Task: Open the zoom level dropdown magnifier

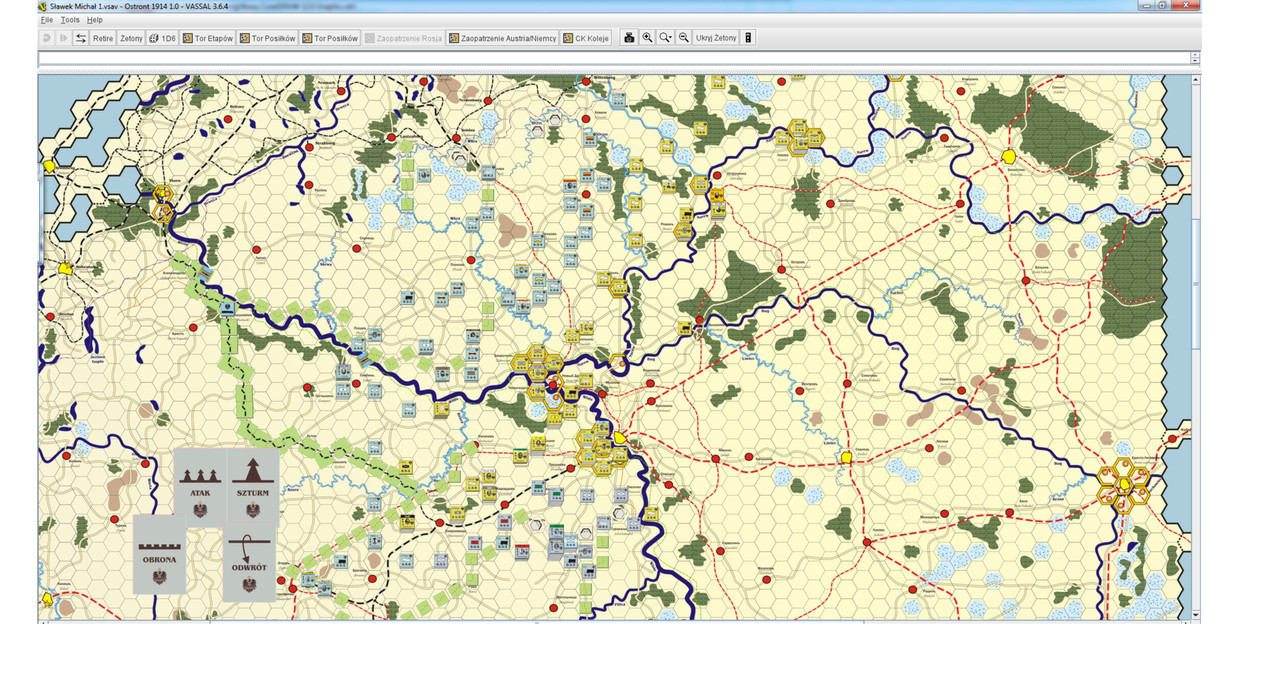Action: pyautogui.click(x=666, y=38)
